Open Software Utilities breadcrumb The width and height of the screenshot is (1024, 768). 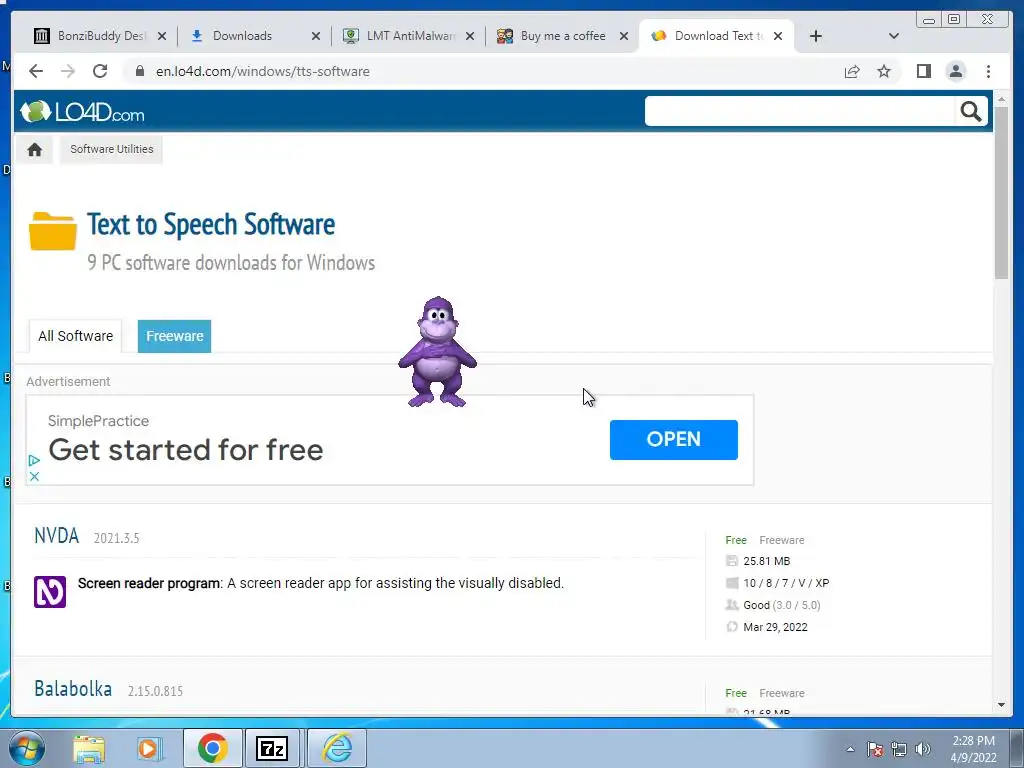pyautogui.click(x=112, y=150)
